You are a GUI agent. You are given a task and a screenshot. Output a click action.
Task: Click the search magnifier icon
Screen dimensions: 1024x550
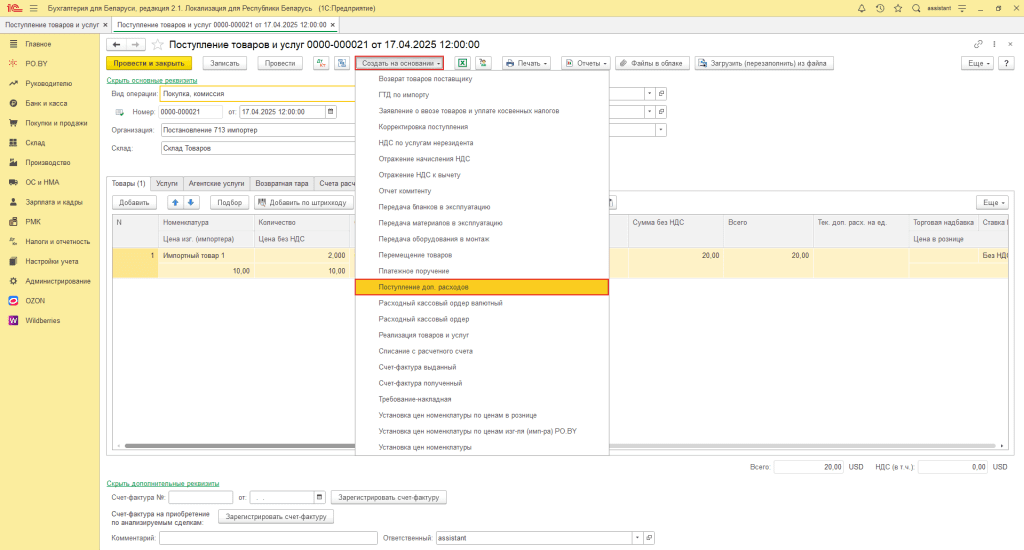[916, 8]
